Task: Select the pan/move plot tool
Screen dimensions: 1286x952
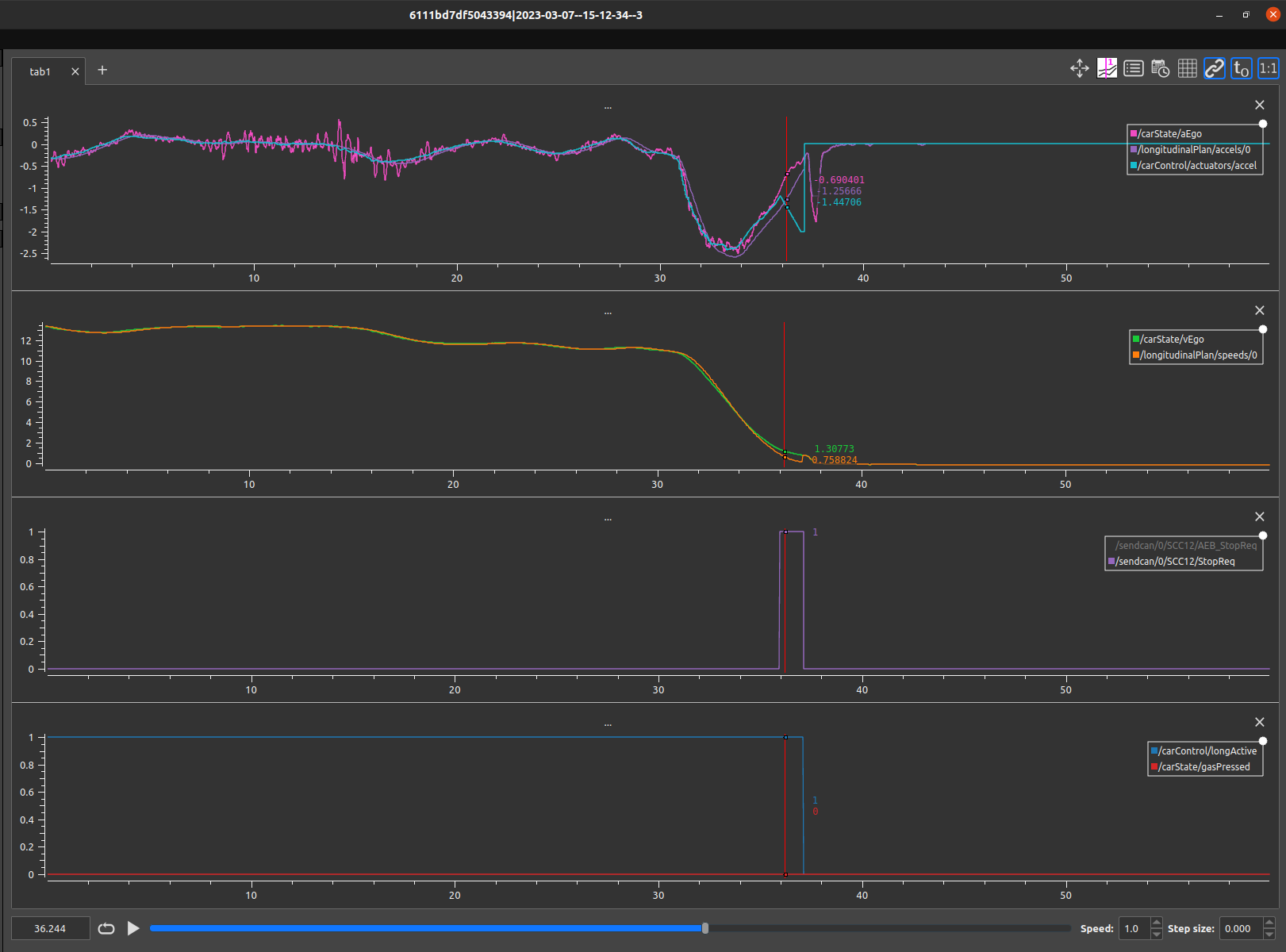Action: pos(1080,68)
